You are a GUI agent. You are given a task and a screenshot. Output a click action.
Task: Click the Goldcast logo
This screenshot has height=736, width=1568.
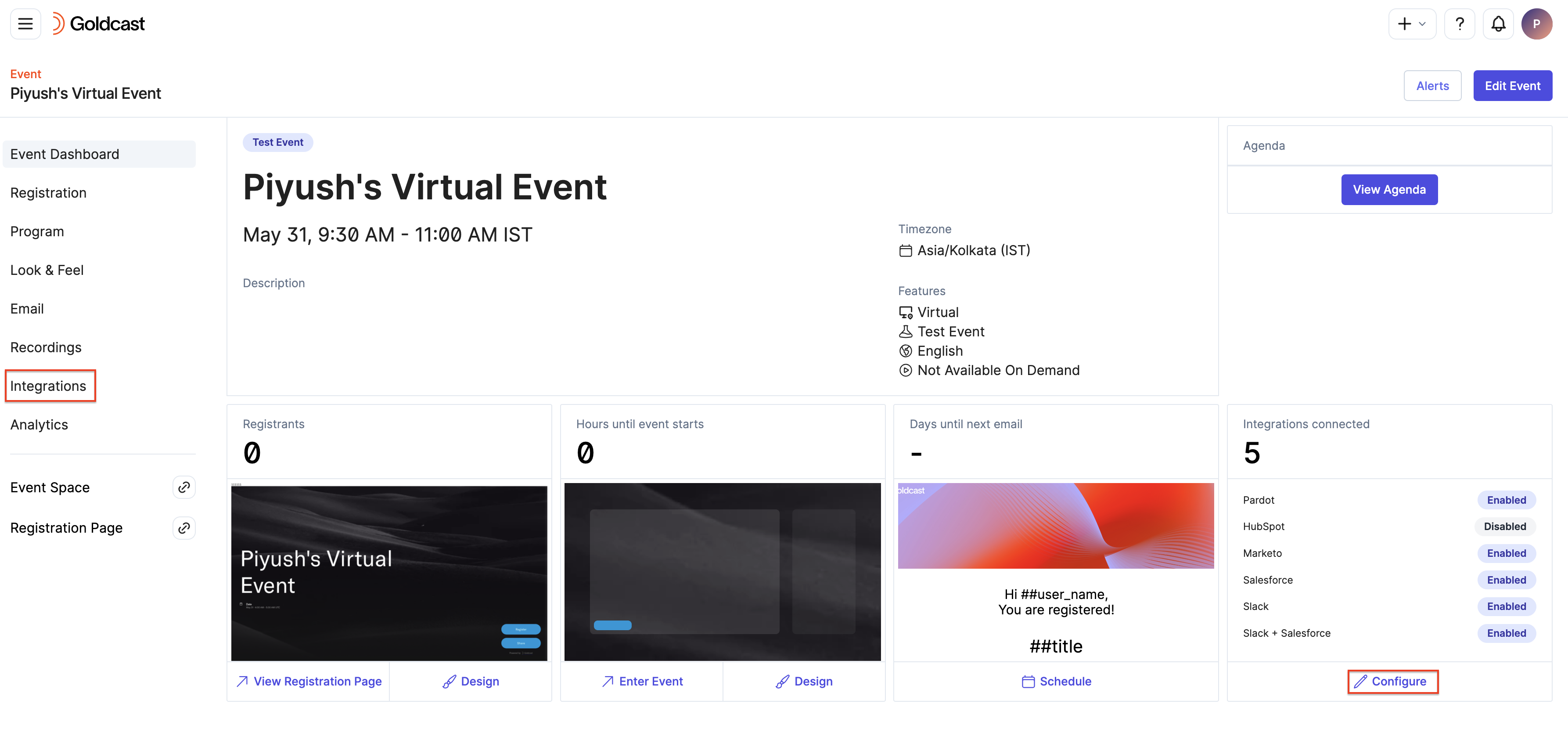pyautogui.click(x=99, y=24)
